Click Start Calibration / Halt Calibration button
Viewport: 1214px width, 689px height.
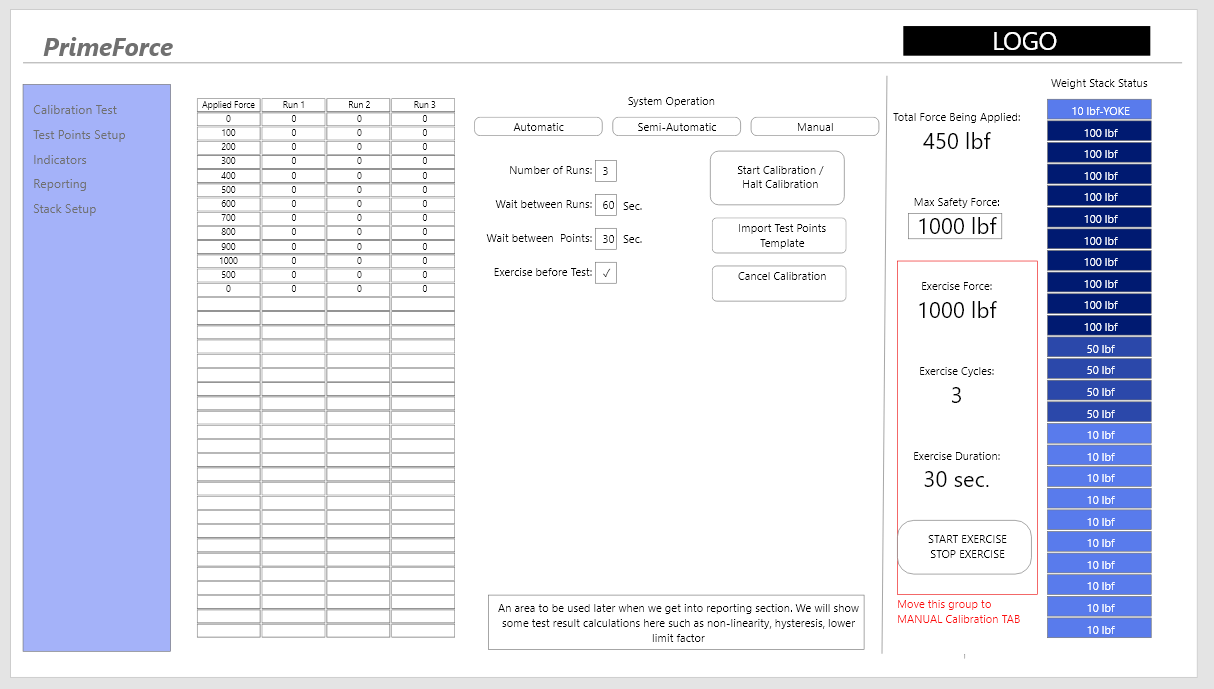click(x=777, y=178)
